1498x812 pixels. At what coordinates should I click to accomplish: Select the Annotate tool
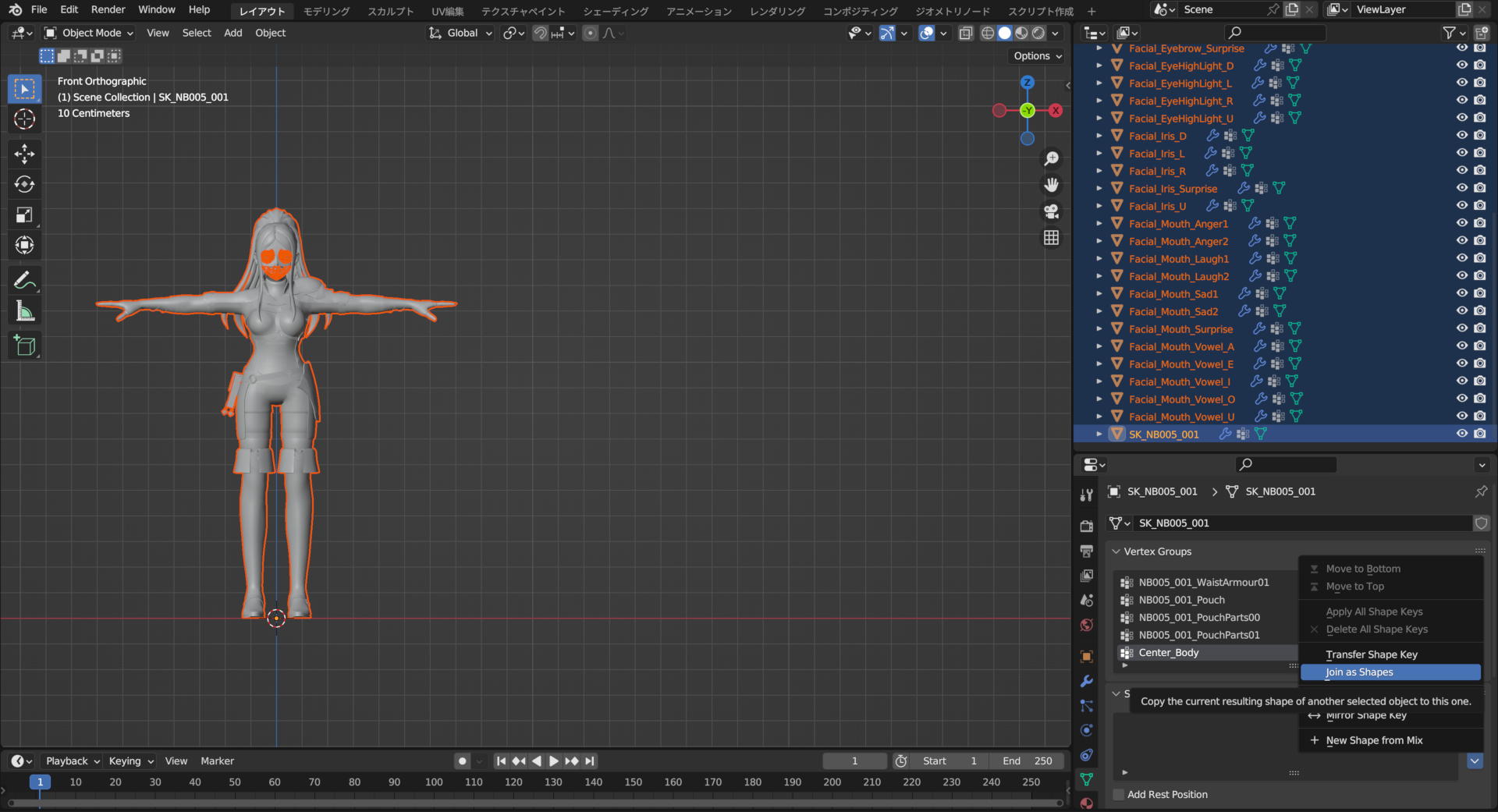point(25,280)
